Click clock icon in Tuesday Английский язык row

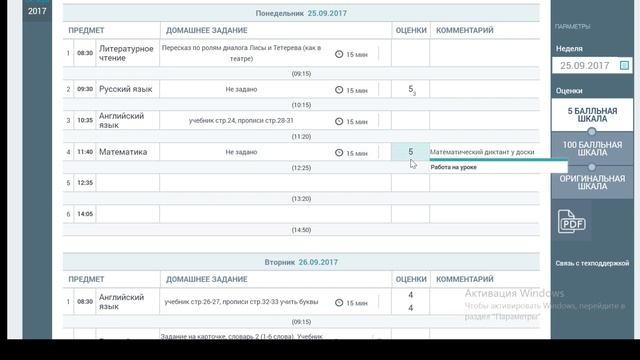(339, 302)
